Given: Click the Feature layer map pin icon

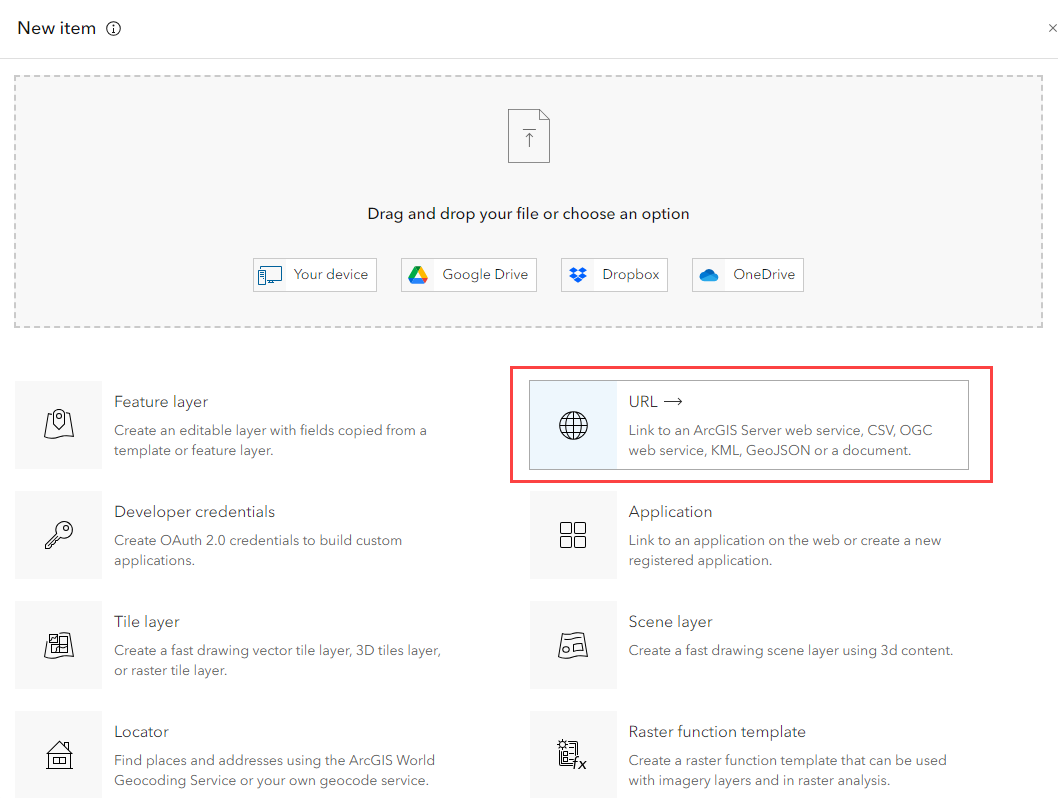Looking at the screenshot, I should [x=59, y=425].
